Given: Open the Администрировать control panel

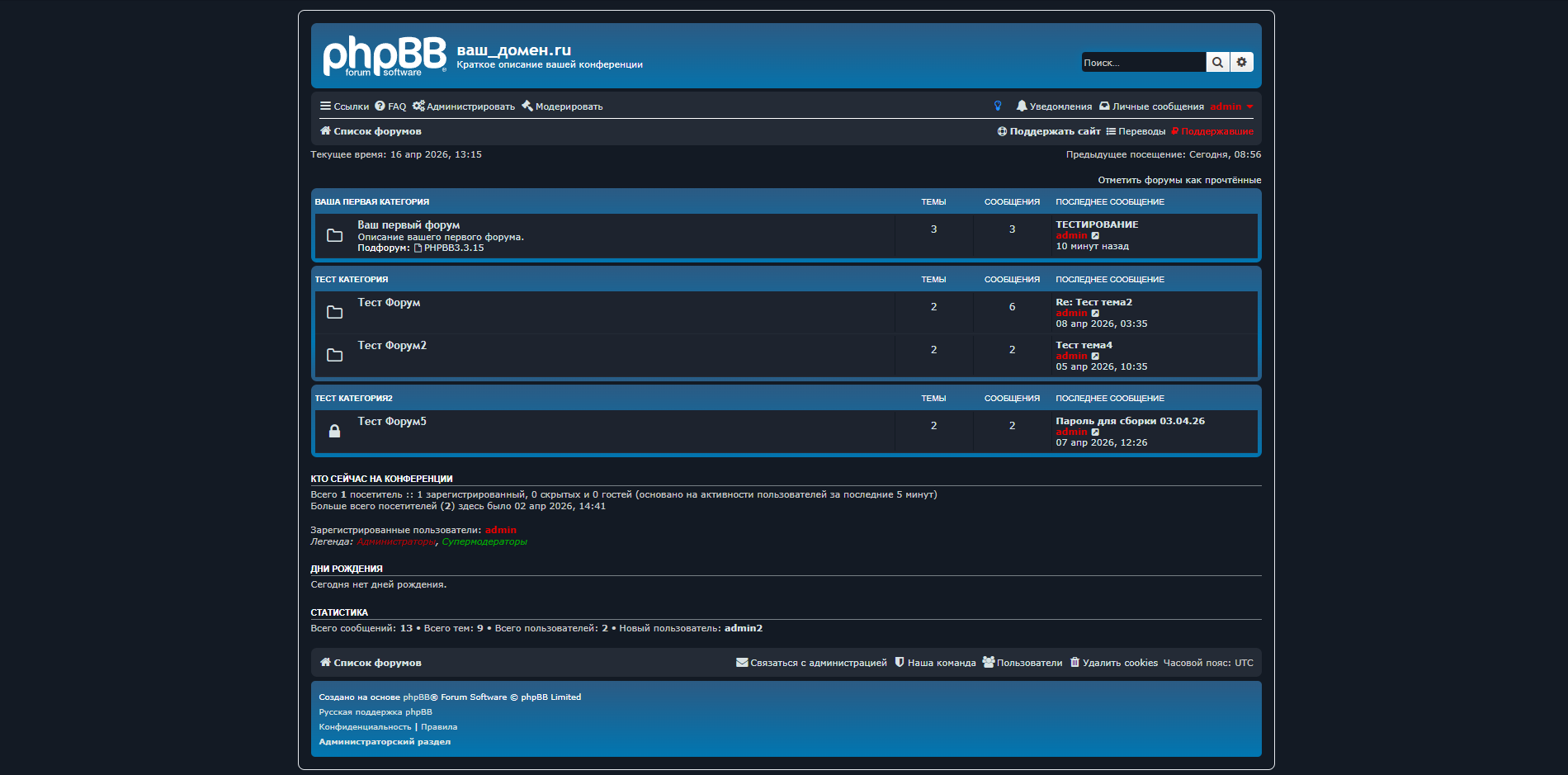Looking at the screenshot, I should pos(464,106).
